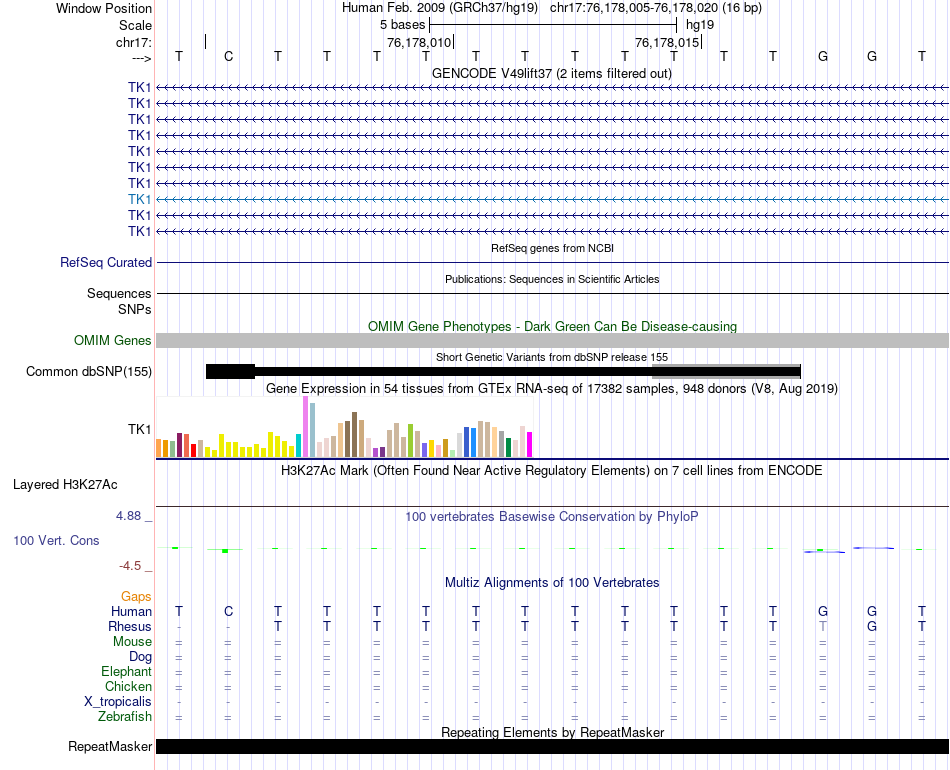Click the Chicken alignment row label
The height and width of the screenshot is (770, 950).
128,686
